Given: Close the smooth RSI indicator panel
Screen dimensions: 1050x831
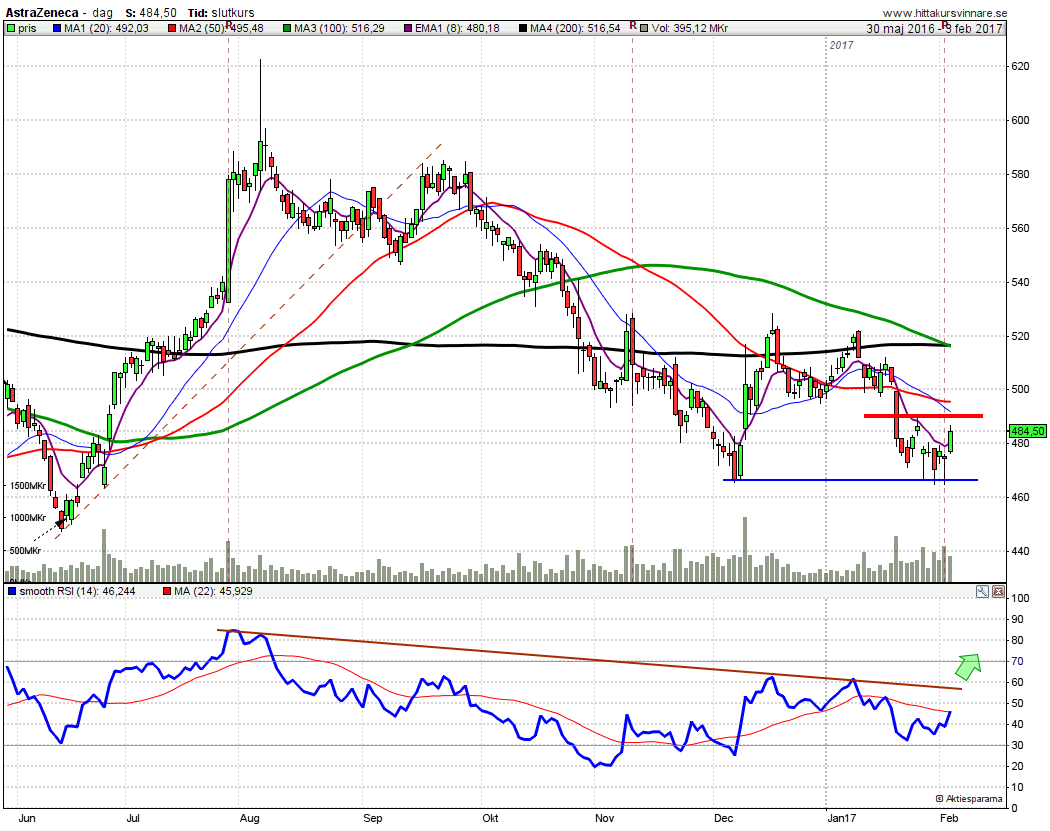Looking at the screenshot, I should point(998,591).
